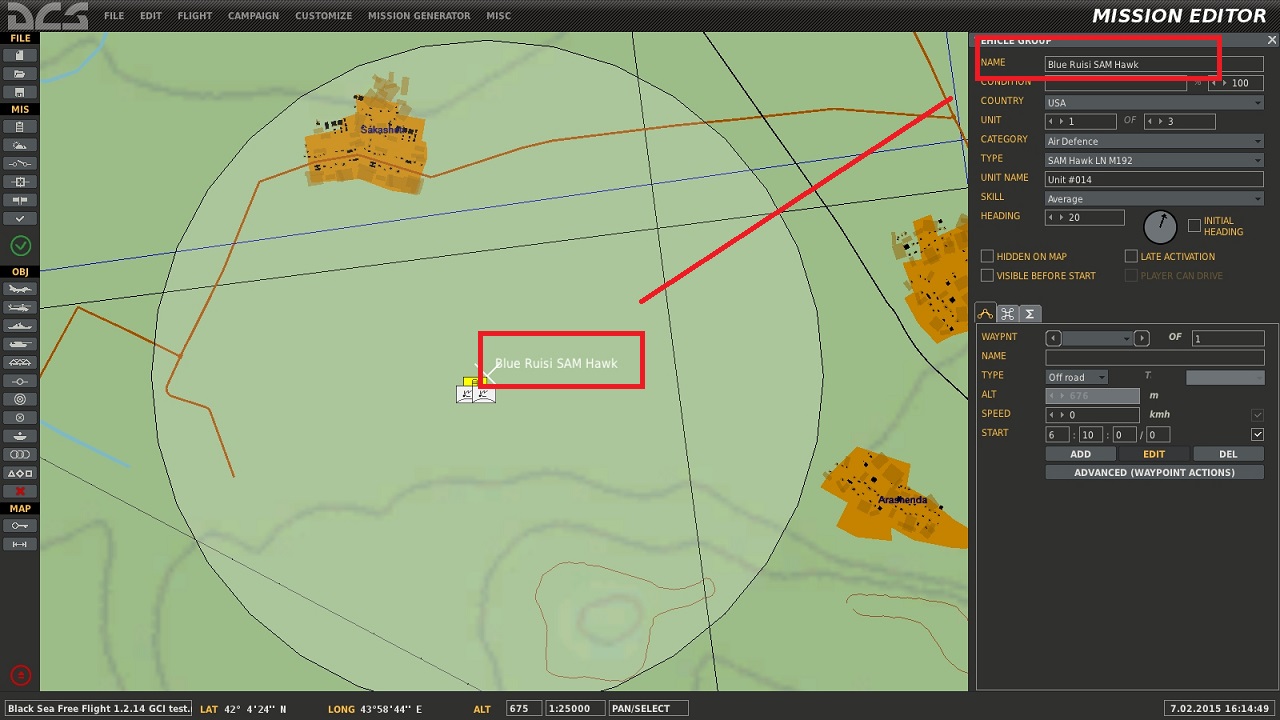Click the triangle-circle-square shapes icon
1280x720 pixels.
pyautogui.click(x=20, y=473)
